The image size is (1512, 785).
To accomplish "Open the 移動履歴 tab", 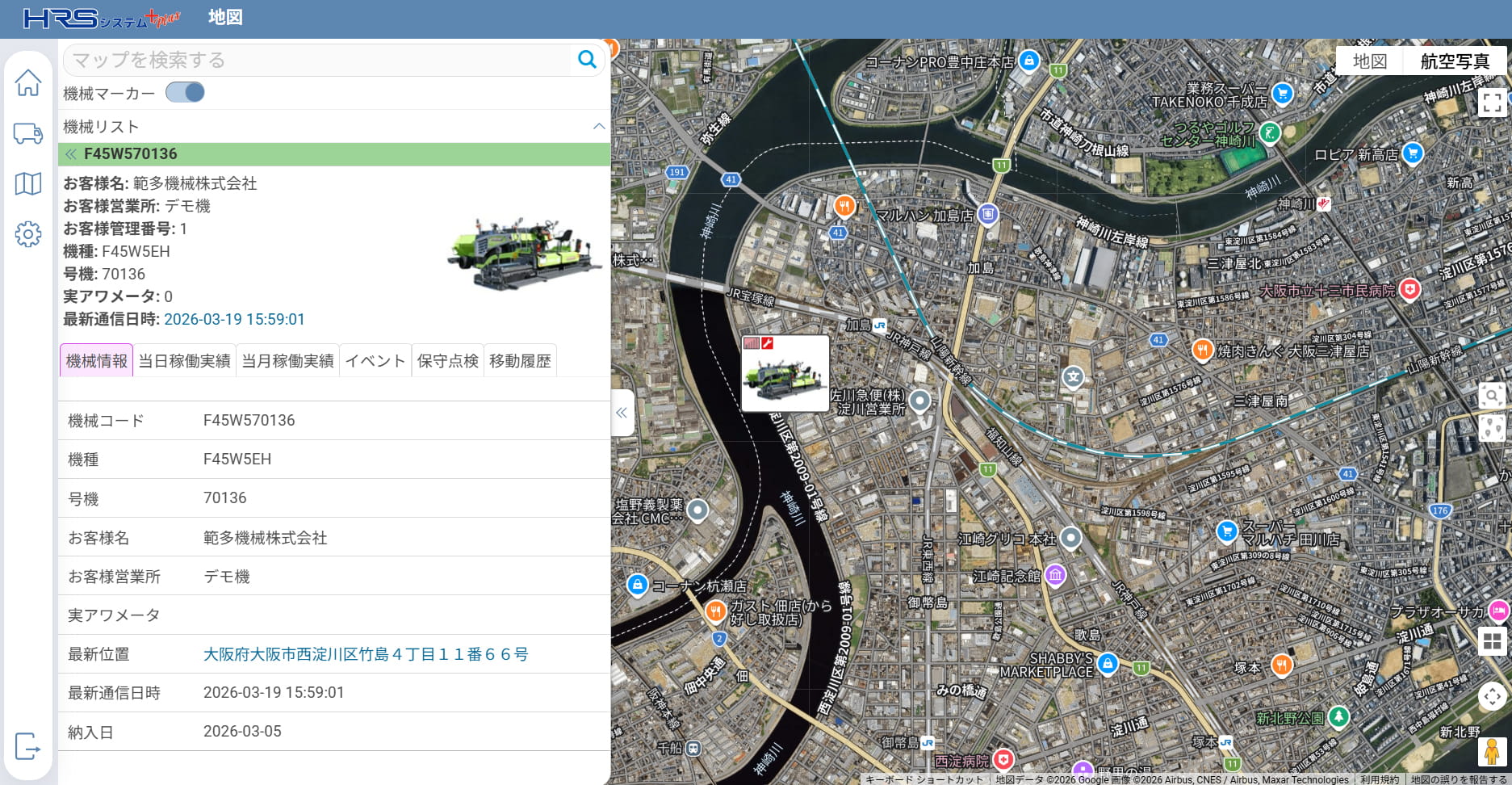I will [520, 360].
